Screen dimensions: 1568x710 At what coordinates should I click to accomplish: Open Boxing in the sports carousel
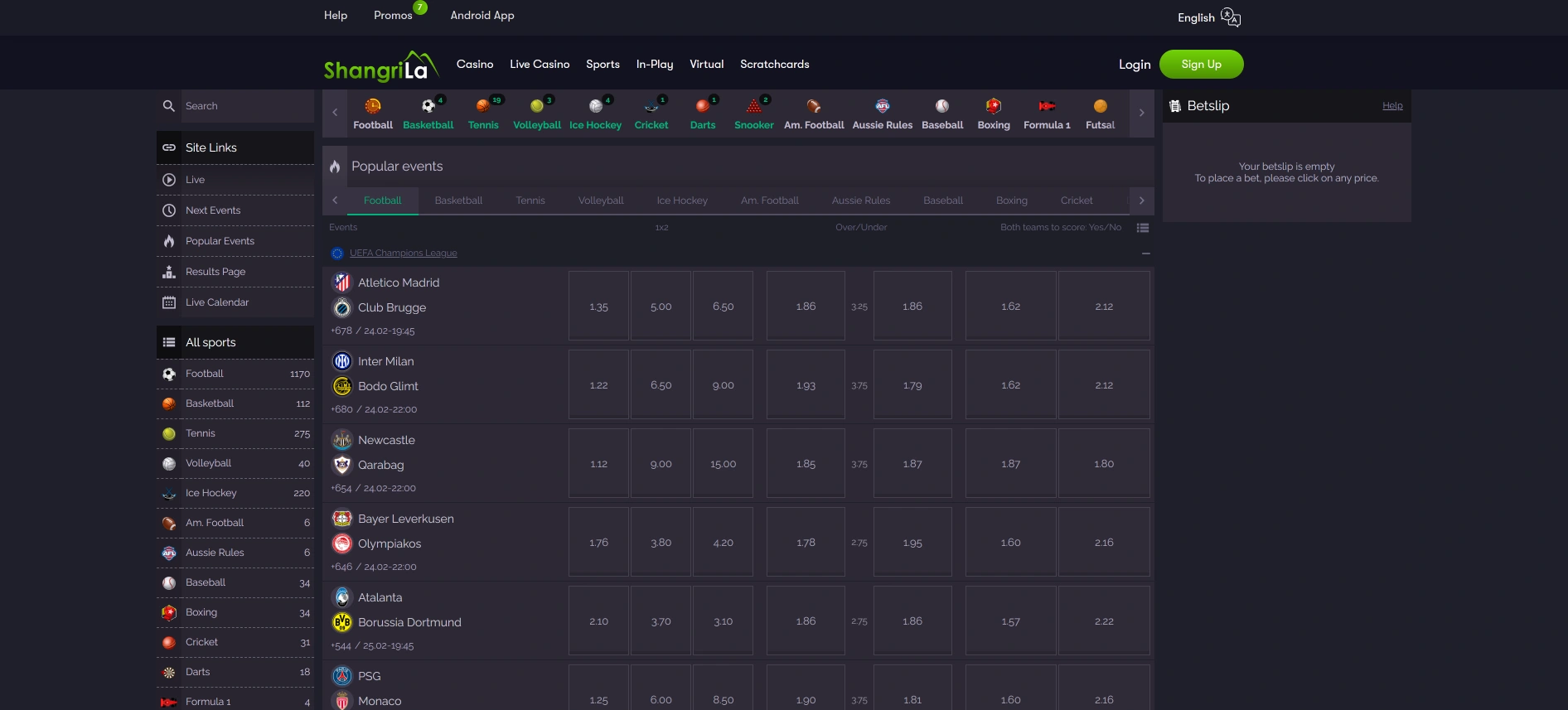[994, 114]
